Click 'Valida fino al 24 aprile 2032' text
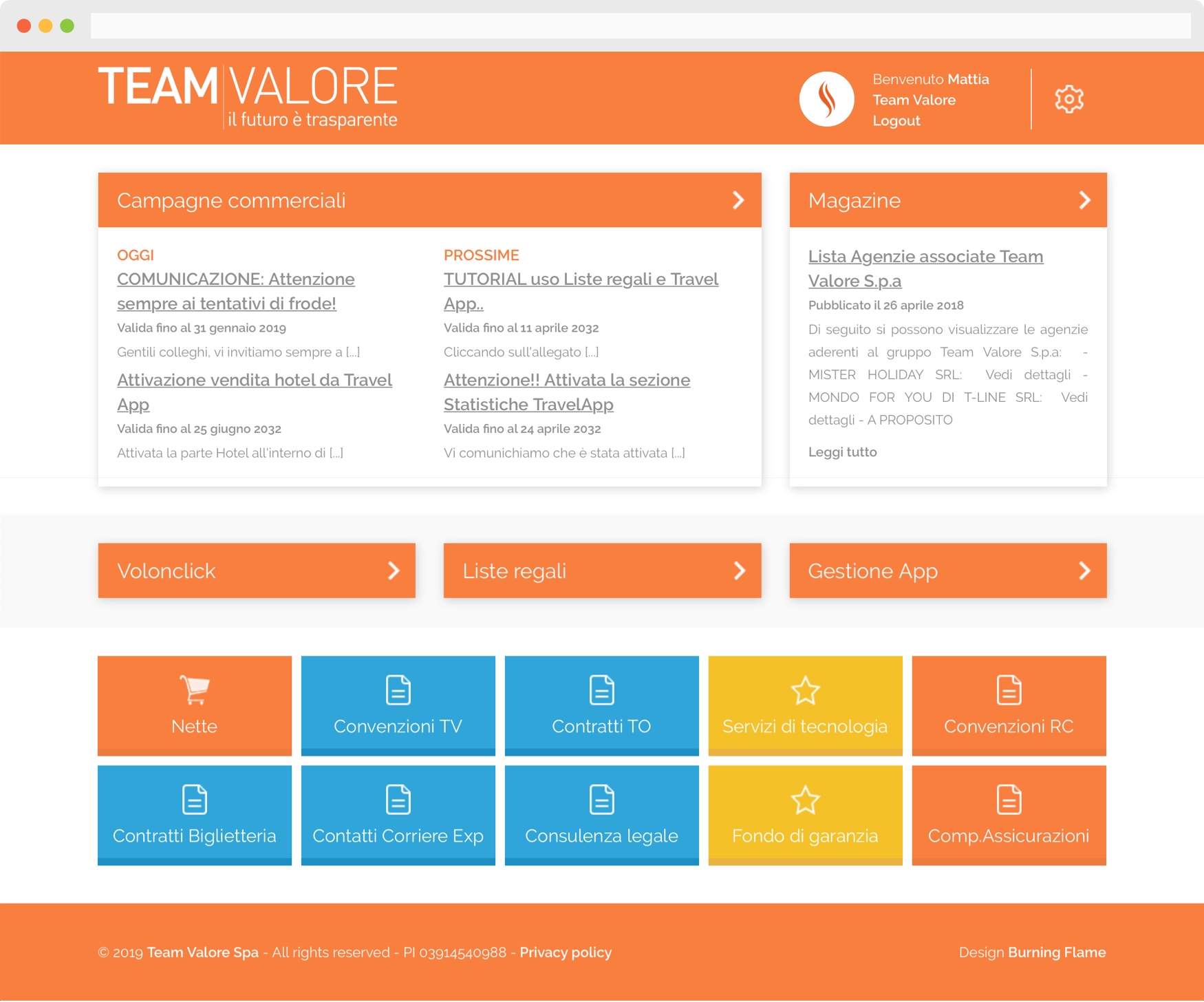The height and width of the screenshot is (1002, 1204). [x=522, y=429]
